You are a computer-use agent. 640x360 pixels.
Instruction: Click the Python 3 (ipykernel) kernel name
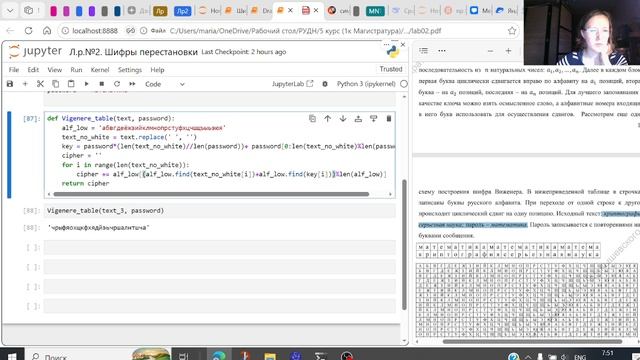366,84
